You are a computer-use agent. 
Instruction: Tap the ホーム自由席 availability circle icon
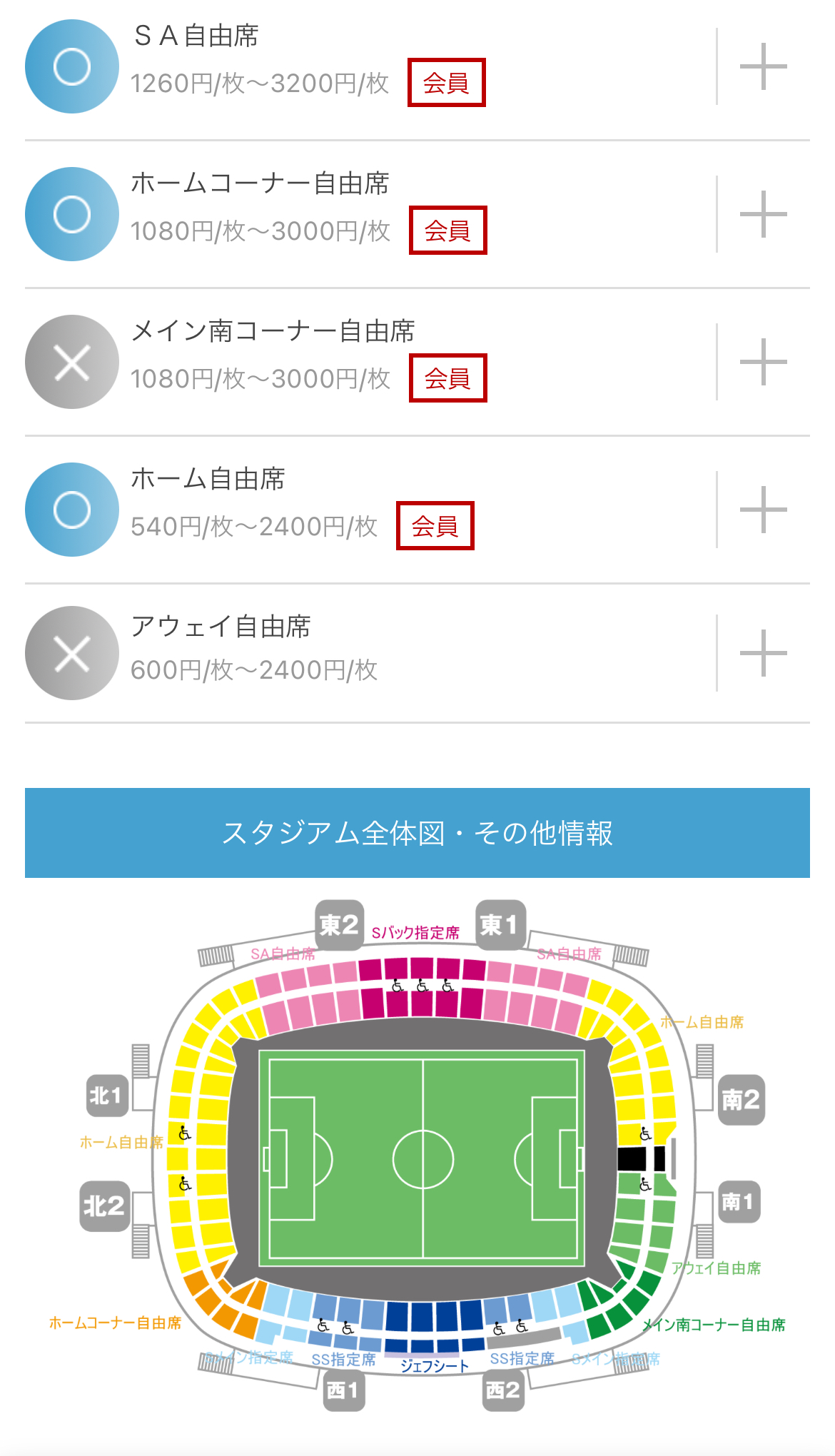(x=72, y=510)
